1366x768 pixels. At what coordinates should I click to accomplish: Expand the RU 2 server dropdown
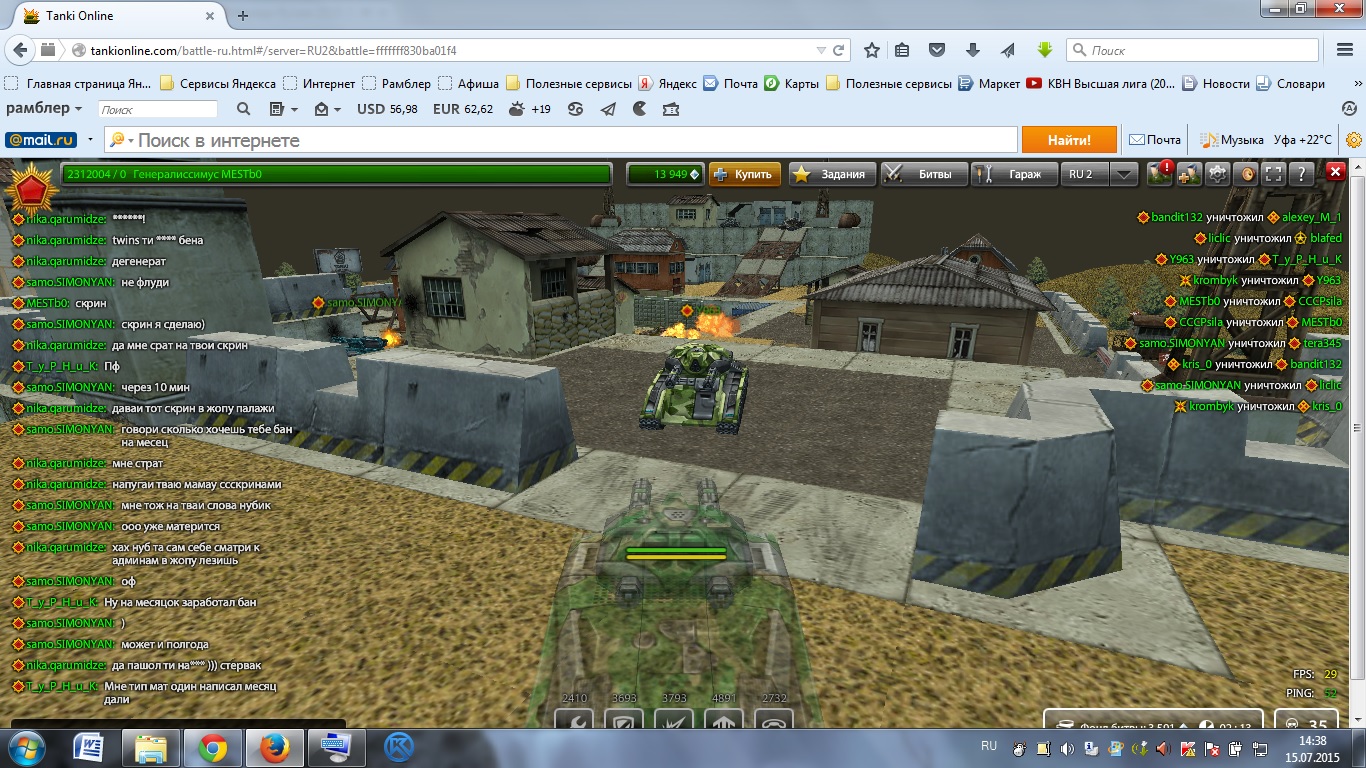1124,174
